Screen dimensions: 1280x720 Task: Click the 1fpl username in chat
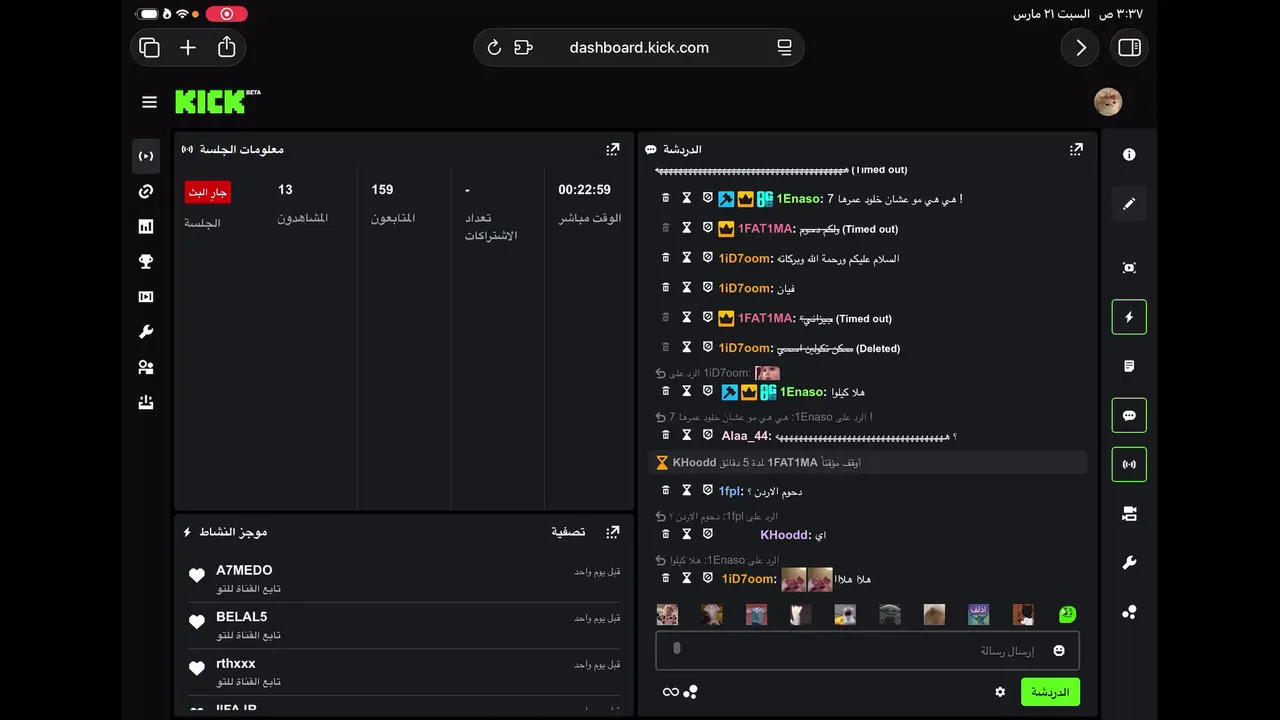click(729, 492)
